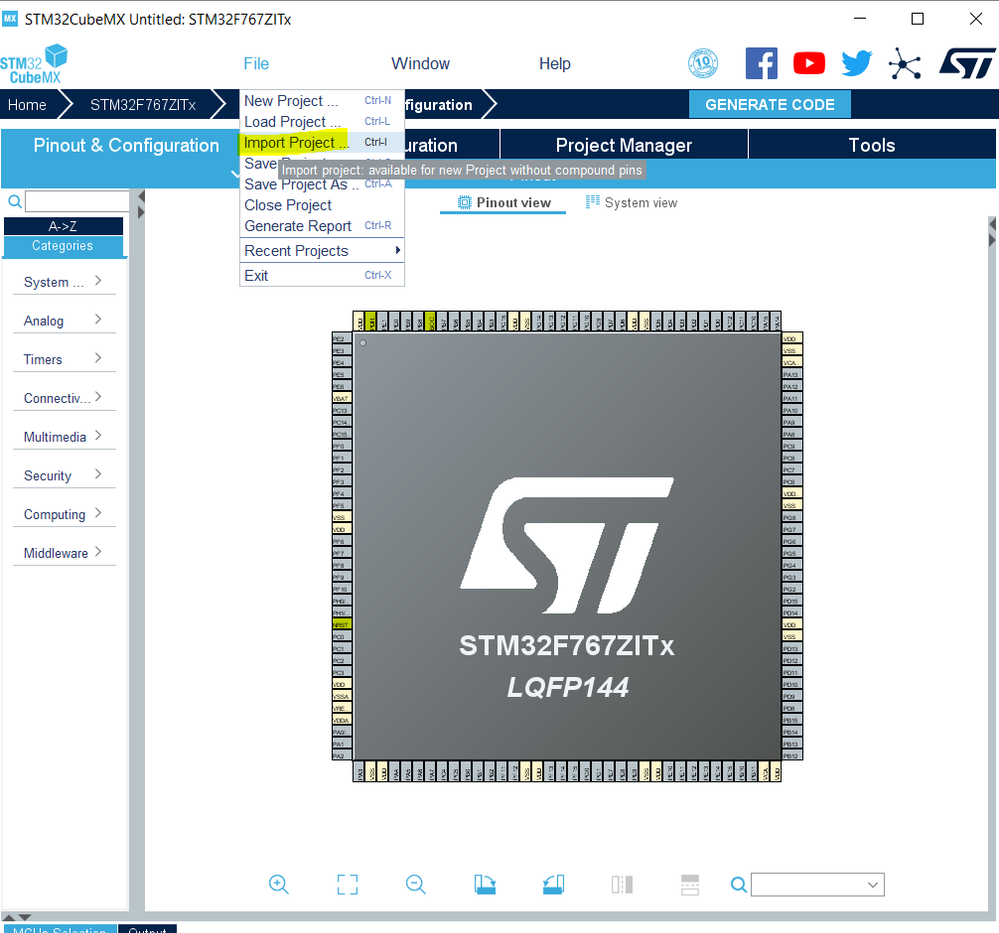This screenshot has height=933, width=999.
Task: Expand the left panel arrow
Action: pos(141,212)
